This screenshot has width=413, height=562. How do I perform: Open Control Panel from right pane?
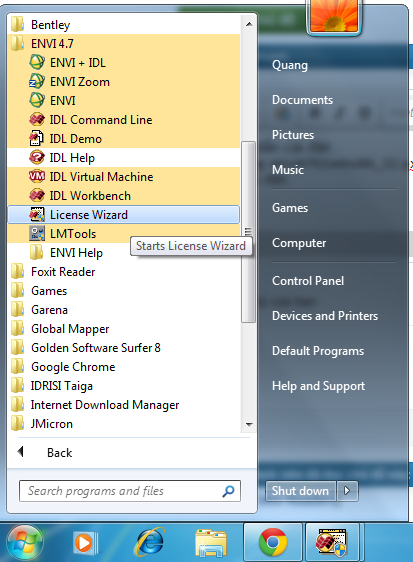click(x=308, y=281)
